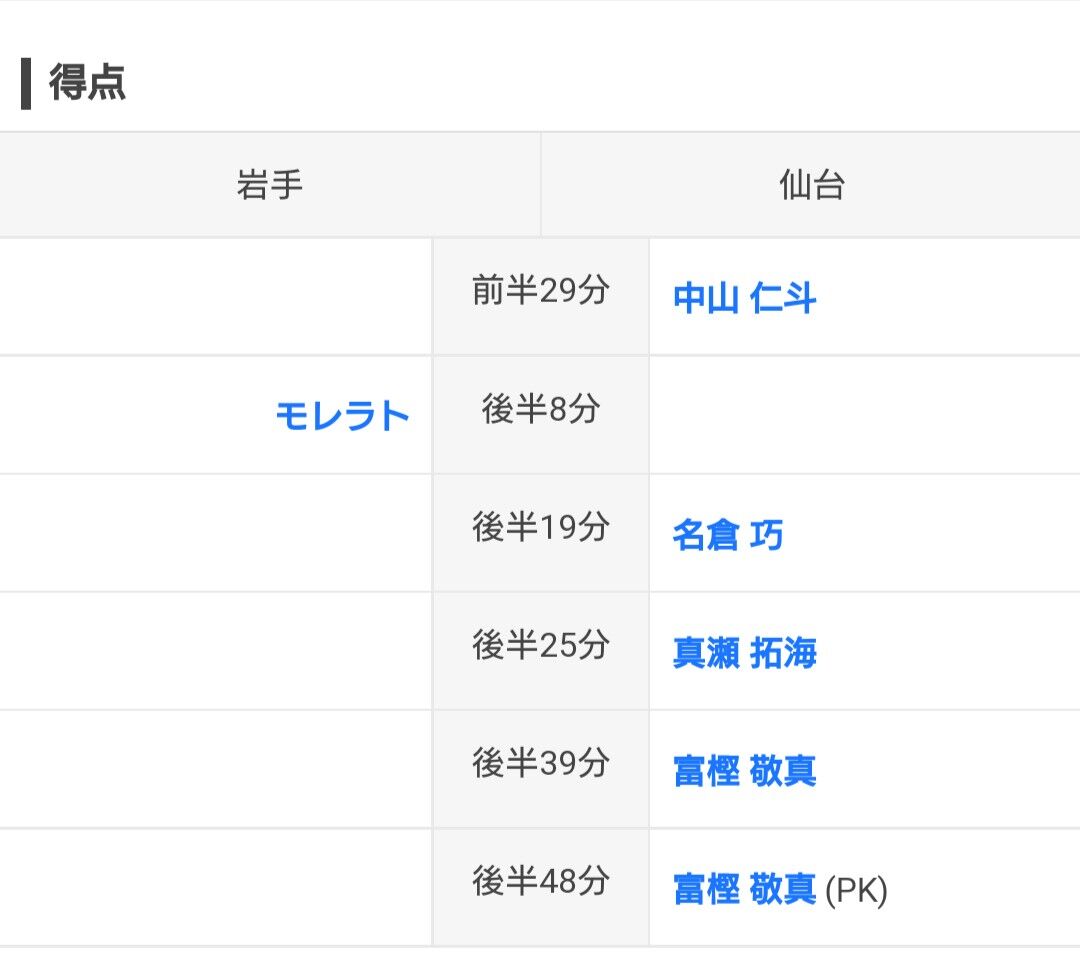1080x966 pixels.
Task: Click the 仙台 team column header
Action: [811, 185]
